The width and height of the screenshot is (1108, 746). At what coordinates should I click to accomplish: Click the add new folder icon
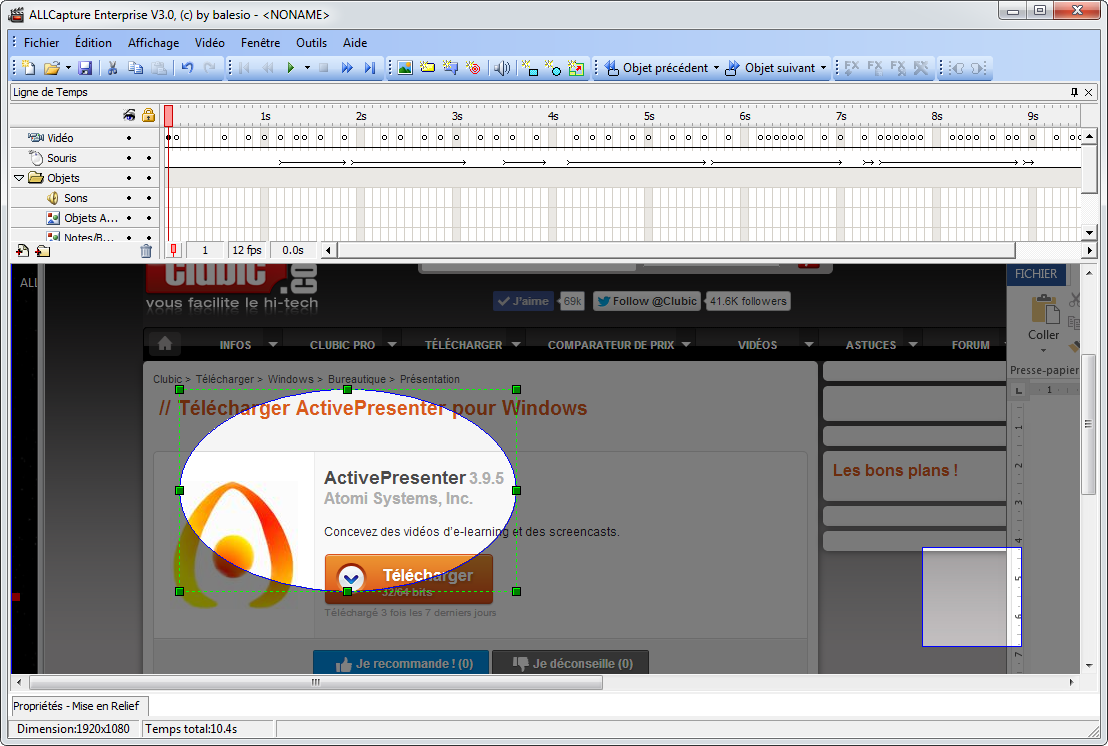[42, 250]
